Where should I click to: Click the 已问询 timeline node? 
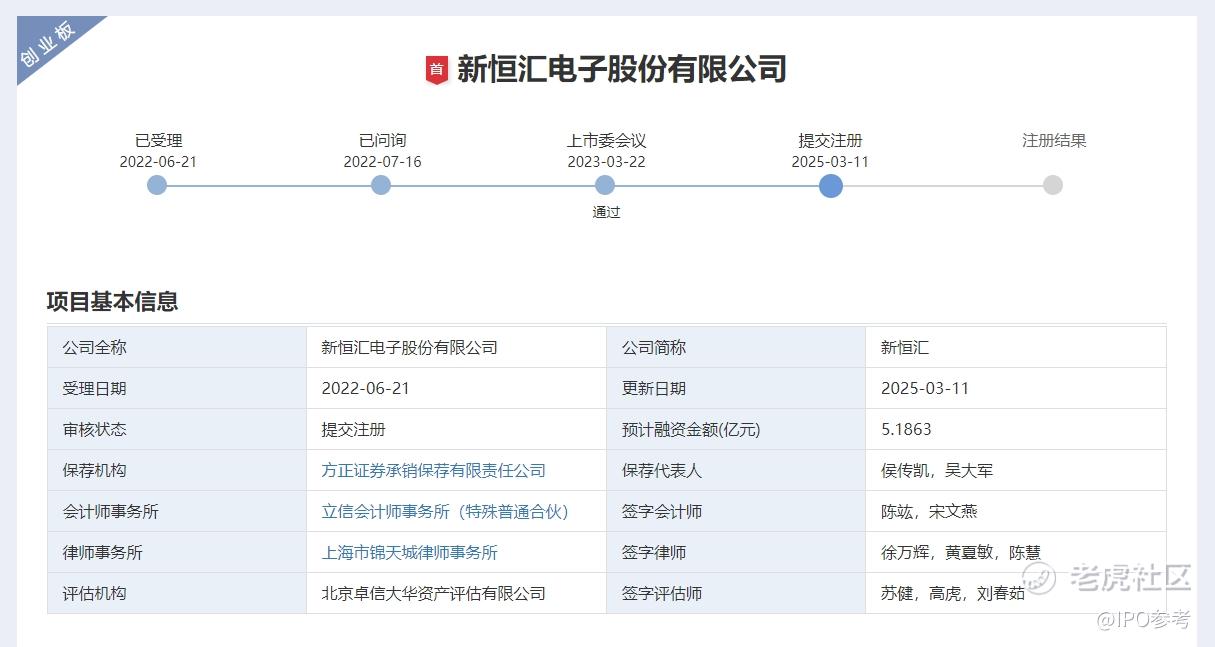[381, 185]
